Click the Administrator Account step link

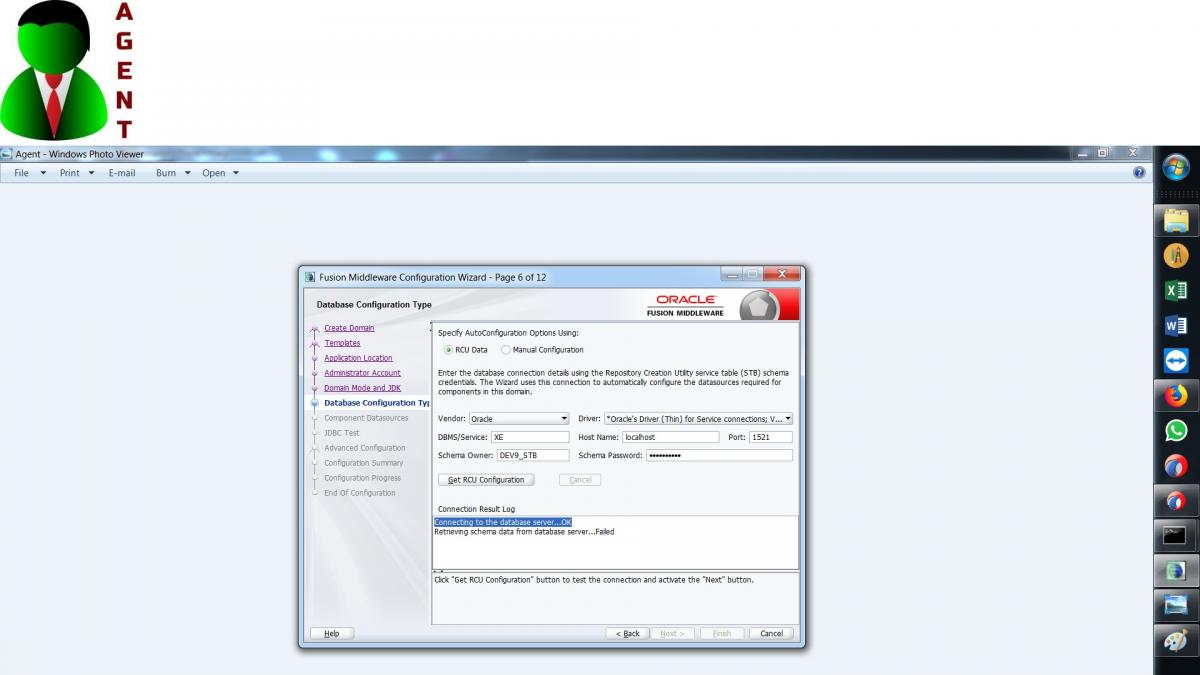(x=362, y=373)
